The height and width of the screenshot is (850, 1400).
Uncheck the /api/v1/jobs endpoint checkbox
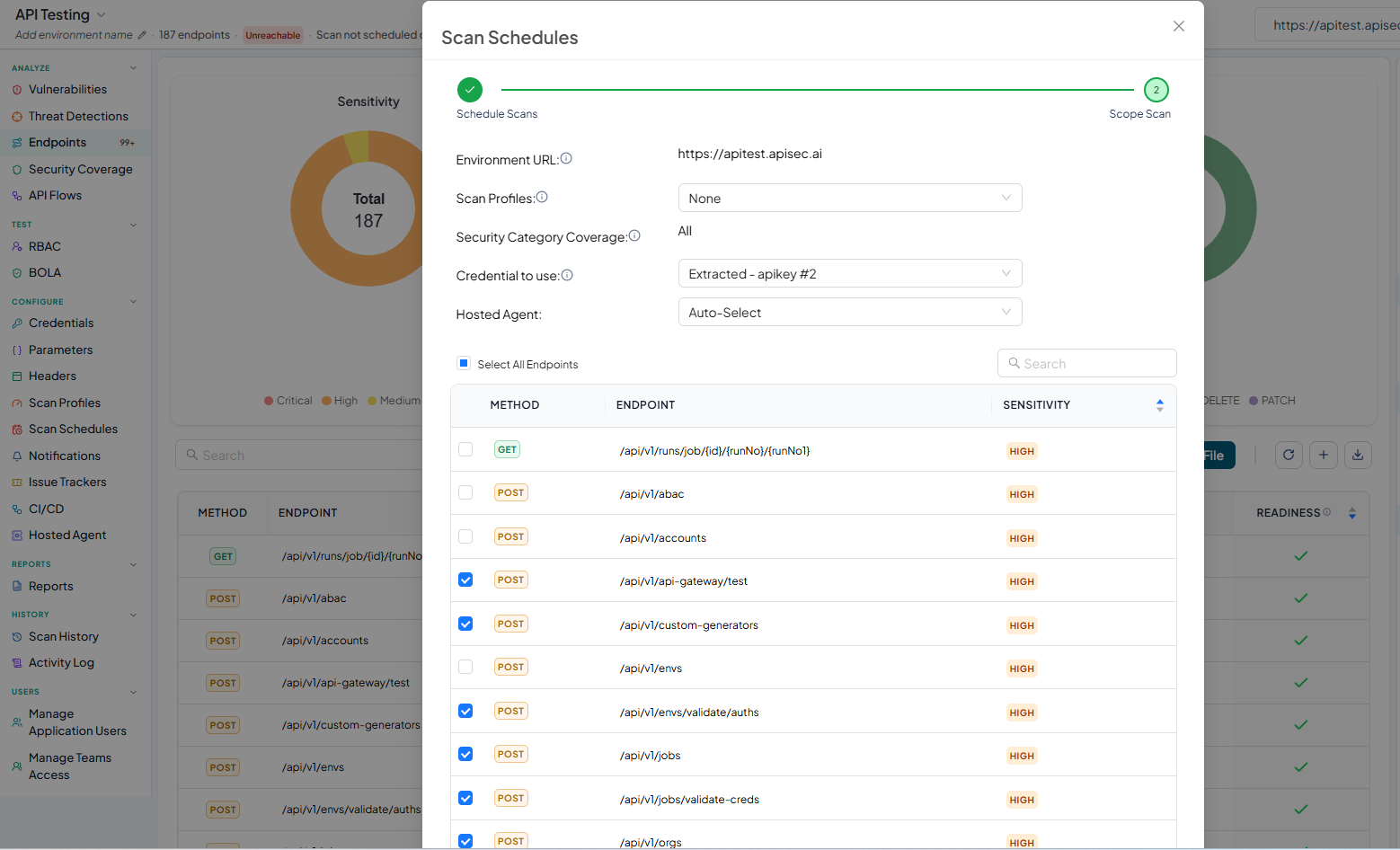(465, 754)
